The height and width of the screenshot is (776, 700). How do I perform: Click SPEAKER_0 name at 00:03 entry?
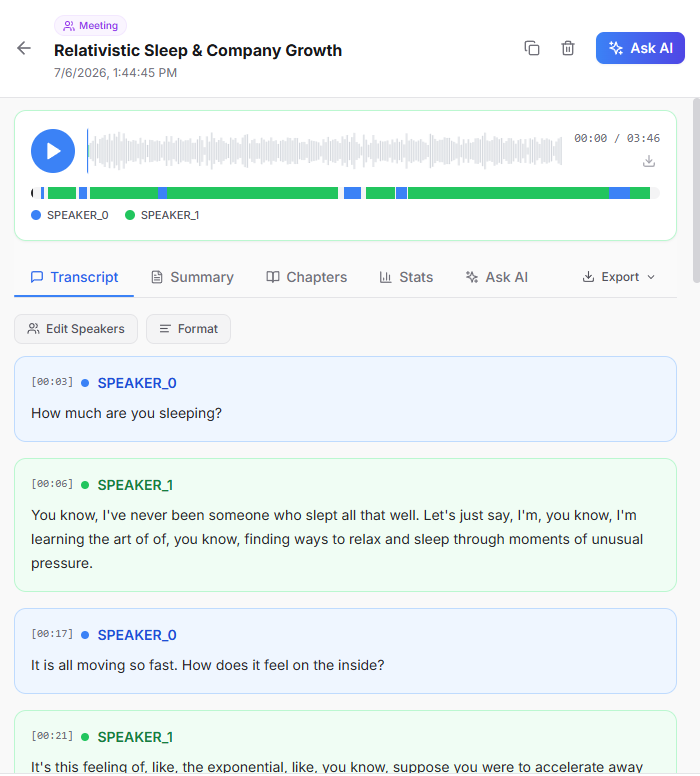(137, 383)
